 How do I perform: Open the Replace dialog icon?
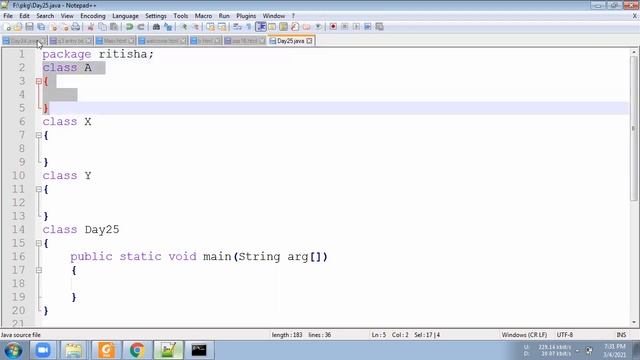coord(167,27)
